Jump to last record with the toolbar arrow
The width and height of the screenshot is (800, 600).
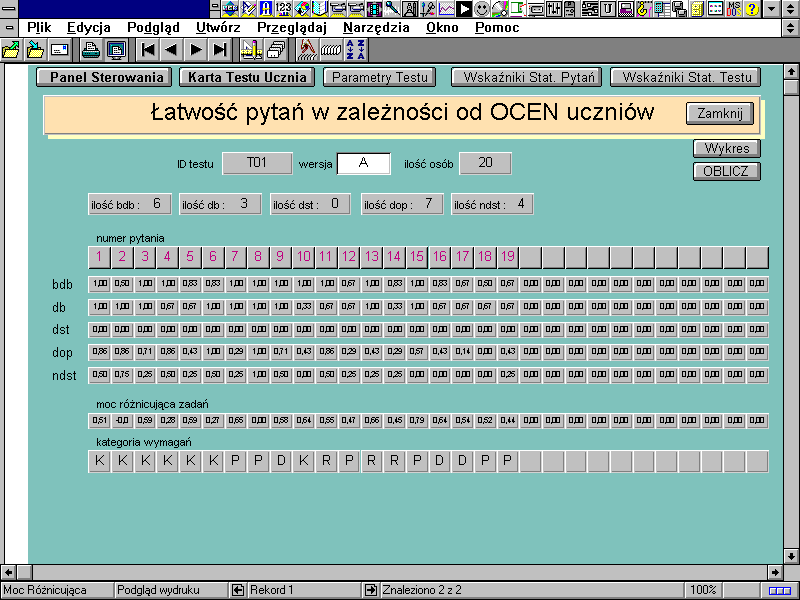click(x=220, y=49)
